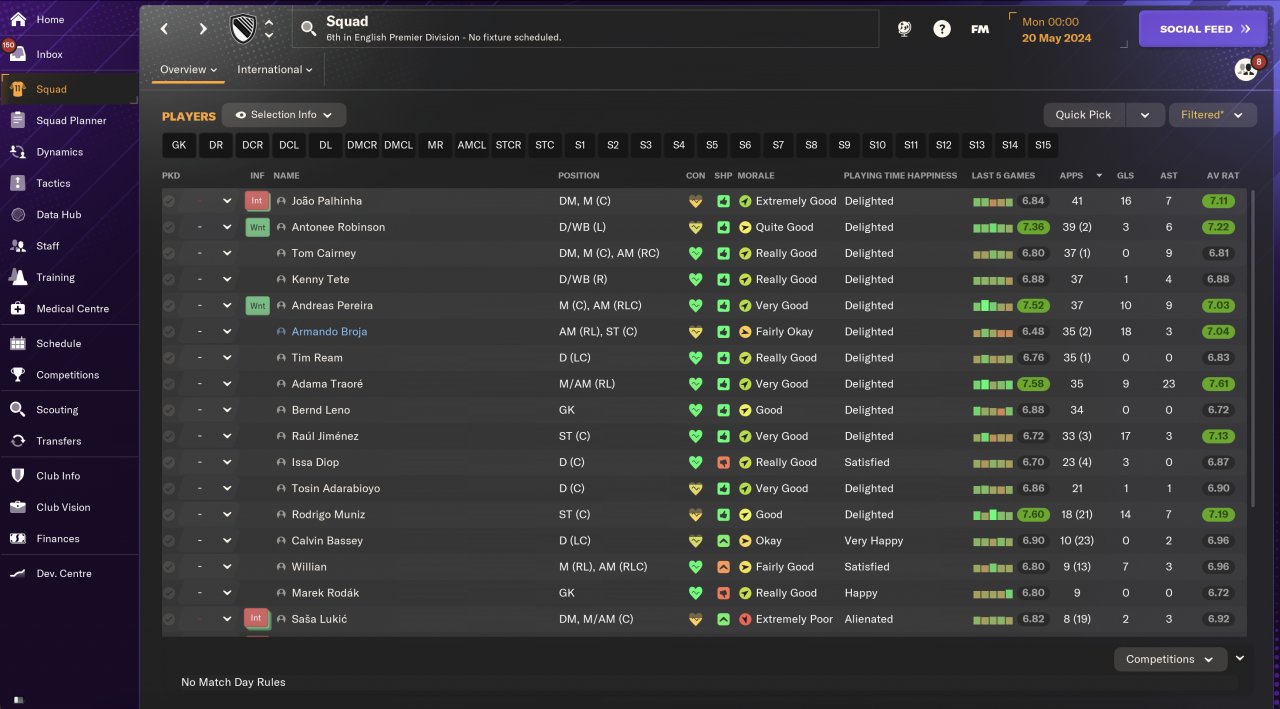
Task: Open the Quick Pick arrow dropdown
Action: [x=1145, y=115]
